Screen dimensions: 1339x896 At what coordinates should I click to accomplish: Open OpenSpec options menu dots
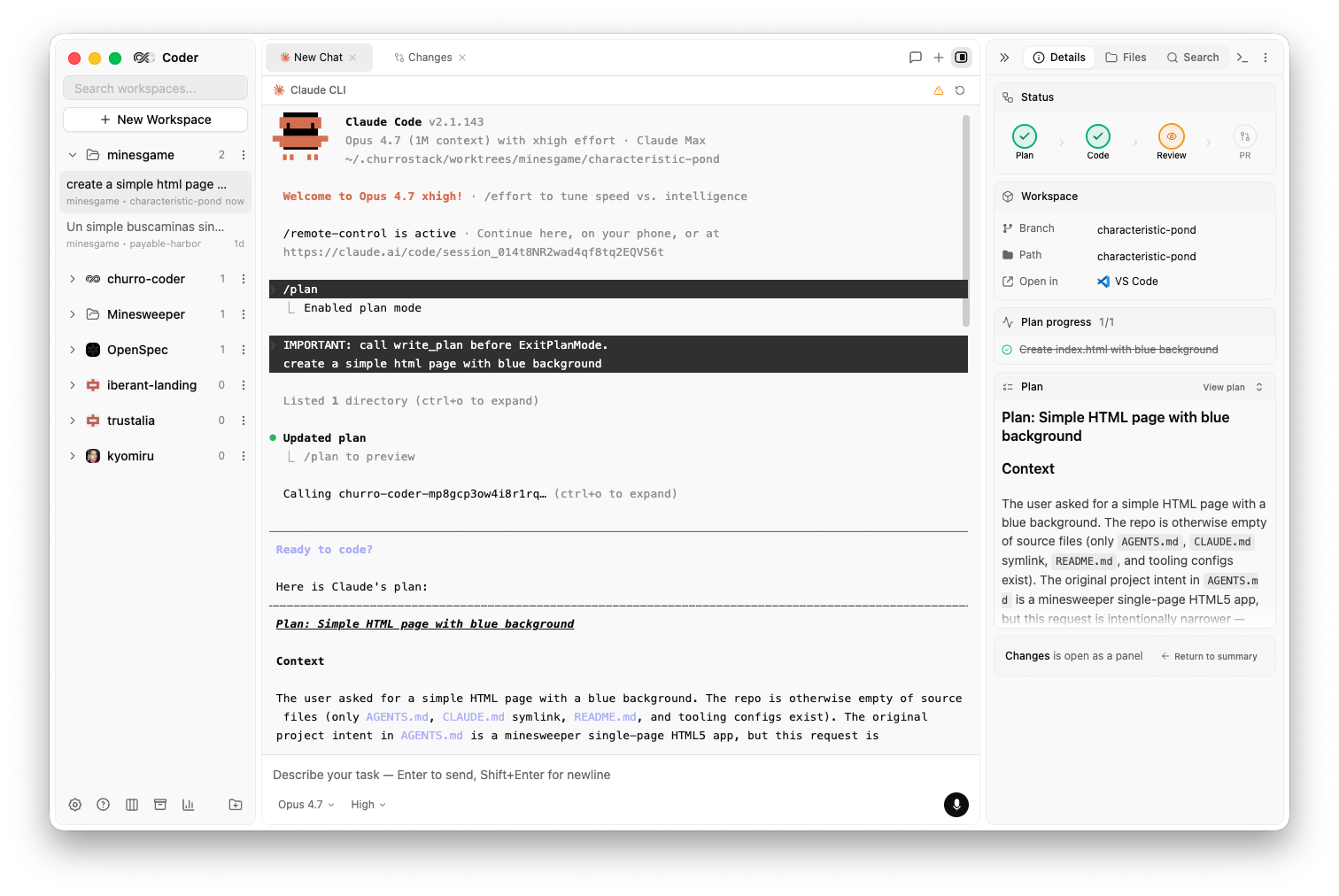244,350
